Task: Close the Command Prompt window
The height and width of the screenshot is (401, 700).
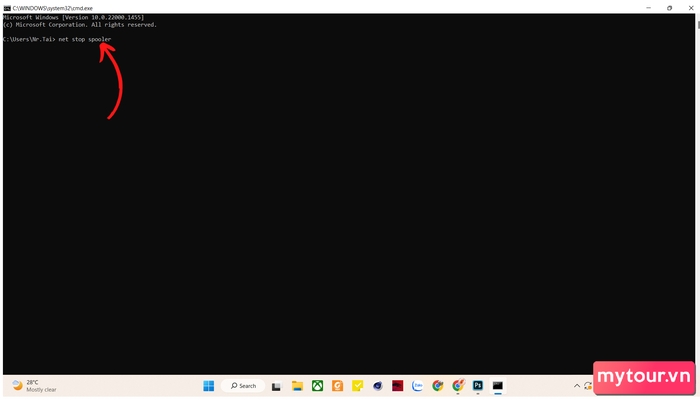Action: click(x=690, y=8)
